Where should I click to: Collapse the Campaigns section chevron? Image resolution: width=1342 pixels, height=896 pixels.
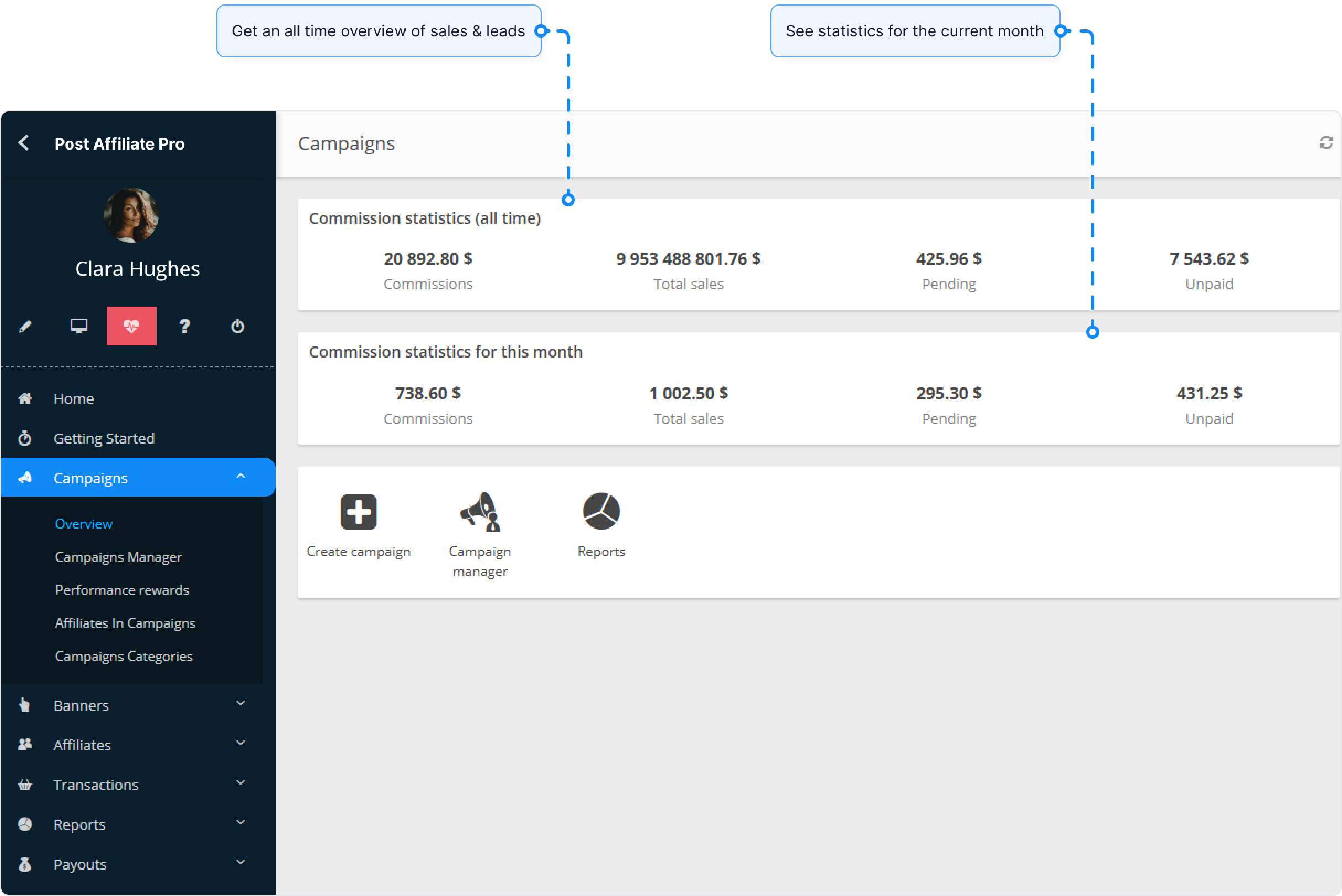(x=241, y=476)
